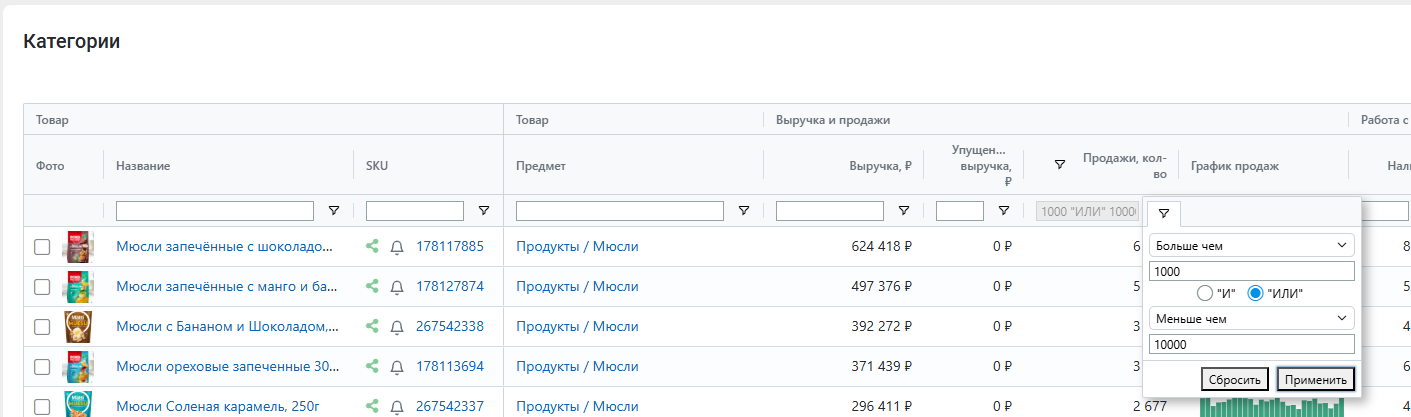Open the Меньше чем condition dropdown

coord(1252,319)
